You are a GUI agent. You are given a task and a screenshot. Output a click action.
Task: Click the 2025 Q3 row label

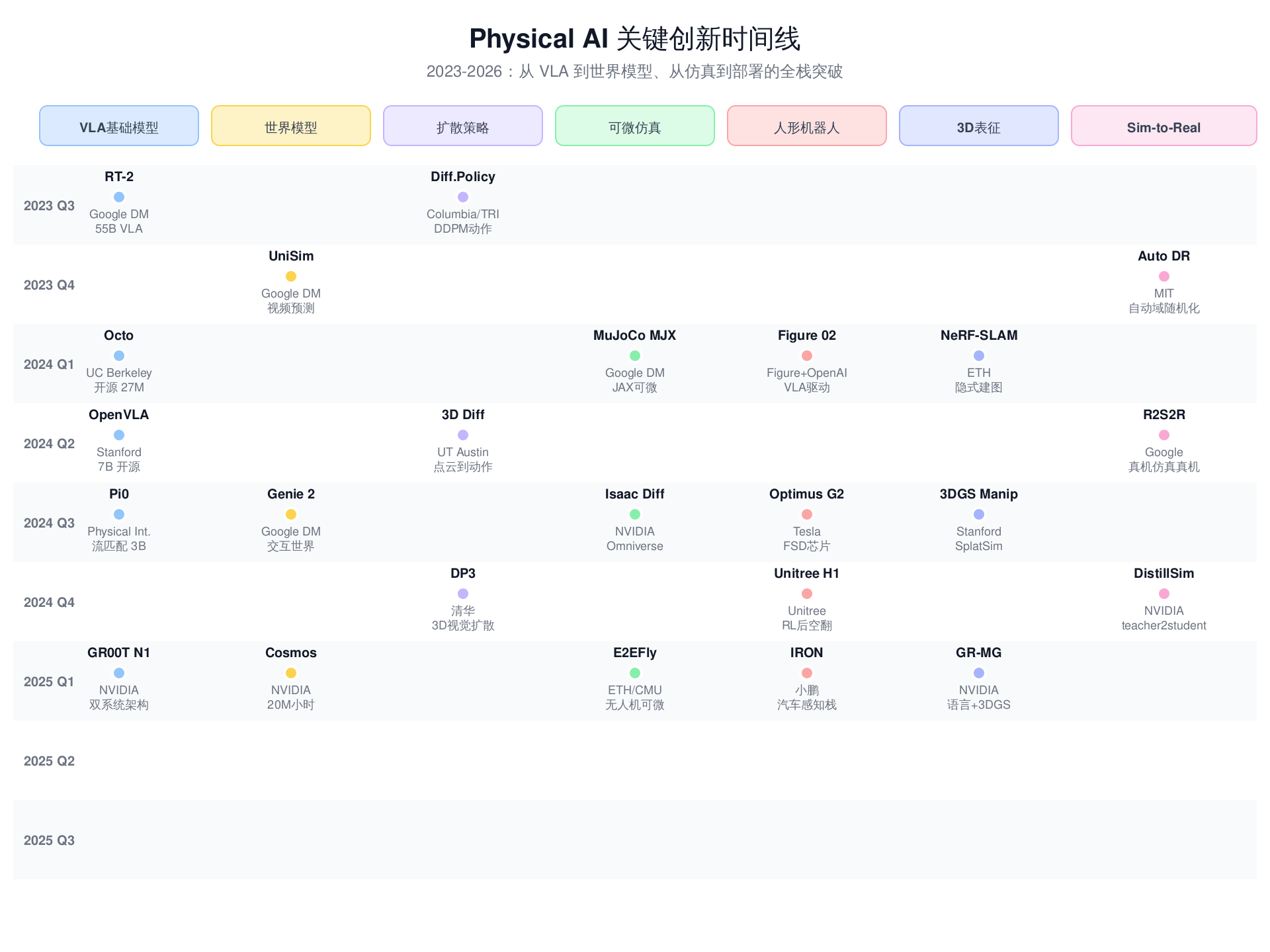[49, 840]
